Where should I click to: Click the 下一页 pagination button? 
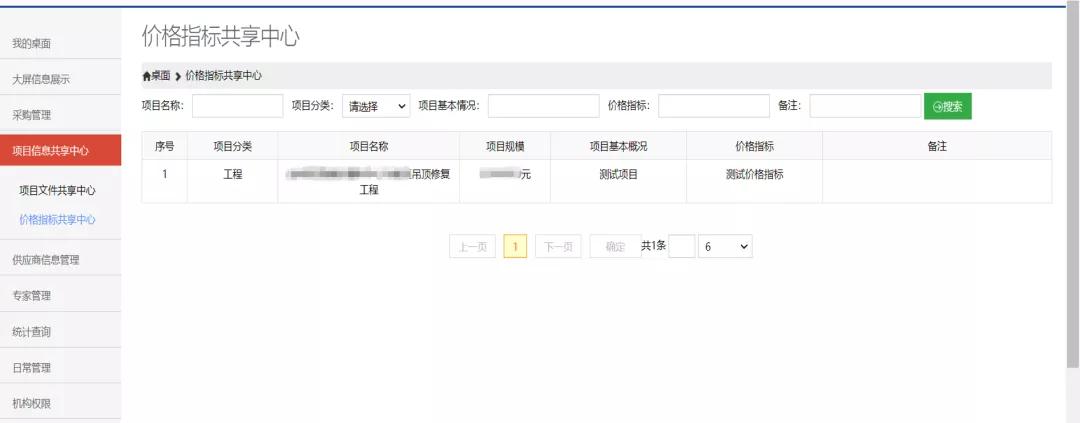559,247
